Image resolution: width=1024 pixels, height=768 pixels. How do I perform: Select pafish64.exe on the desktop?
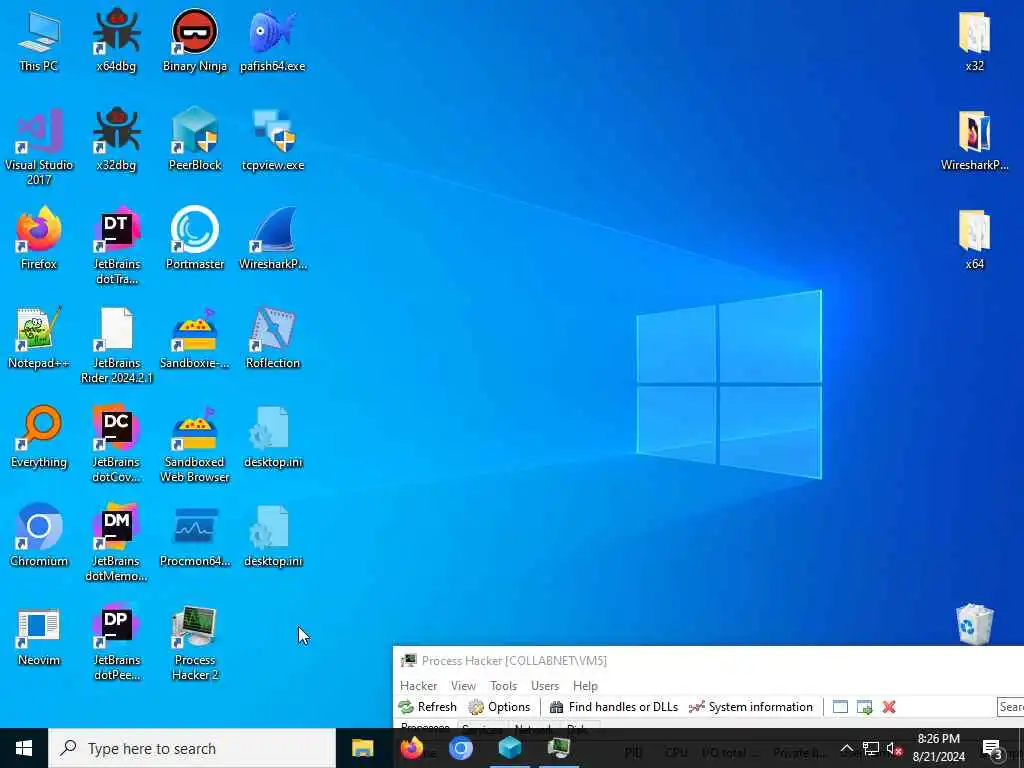(x=272, y=40)
